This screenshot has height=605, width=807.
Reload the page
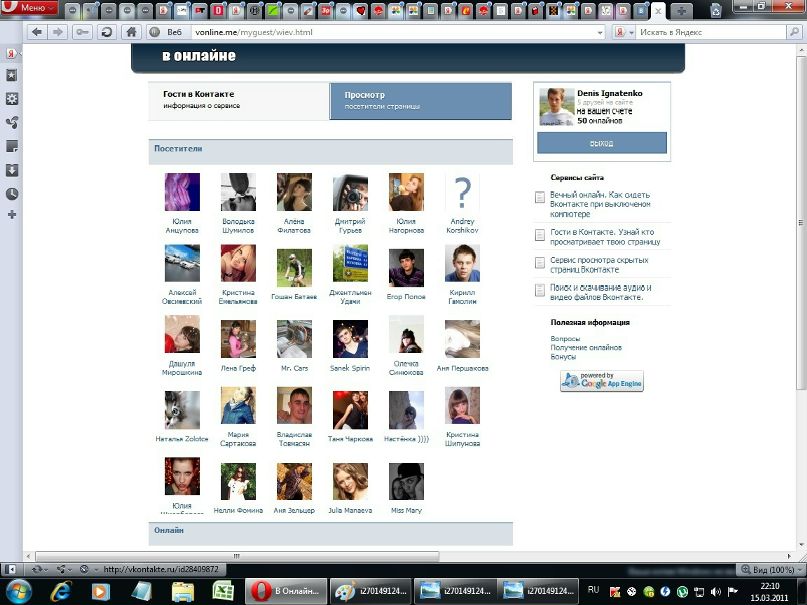[x=107, y=32]
